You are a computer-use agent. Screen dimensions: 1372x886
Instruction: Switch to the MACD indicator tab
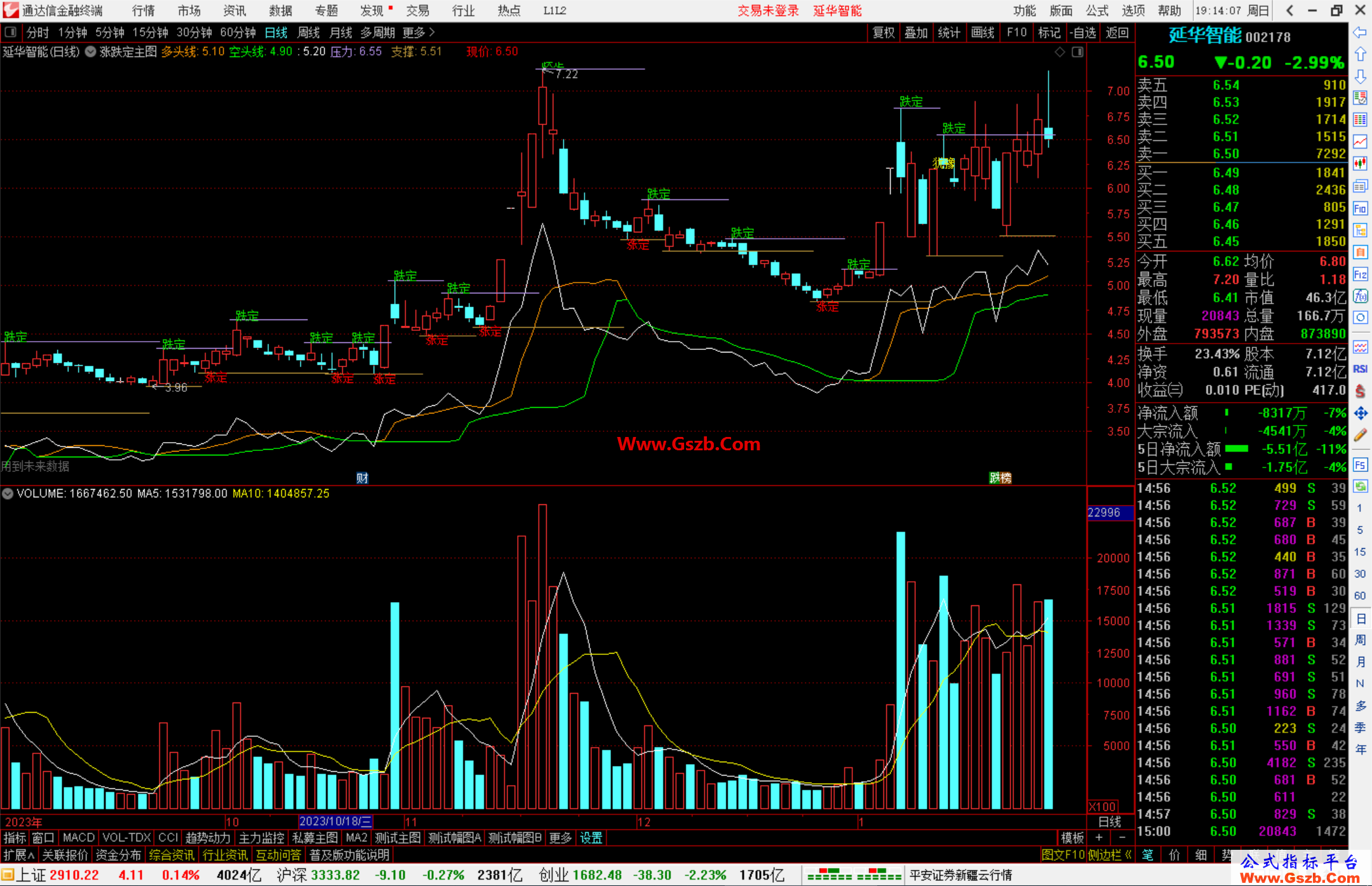click(x=79, y=838)
